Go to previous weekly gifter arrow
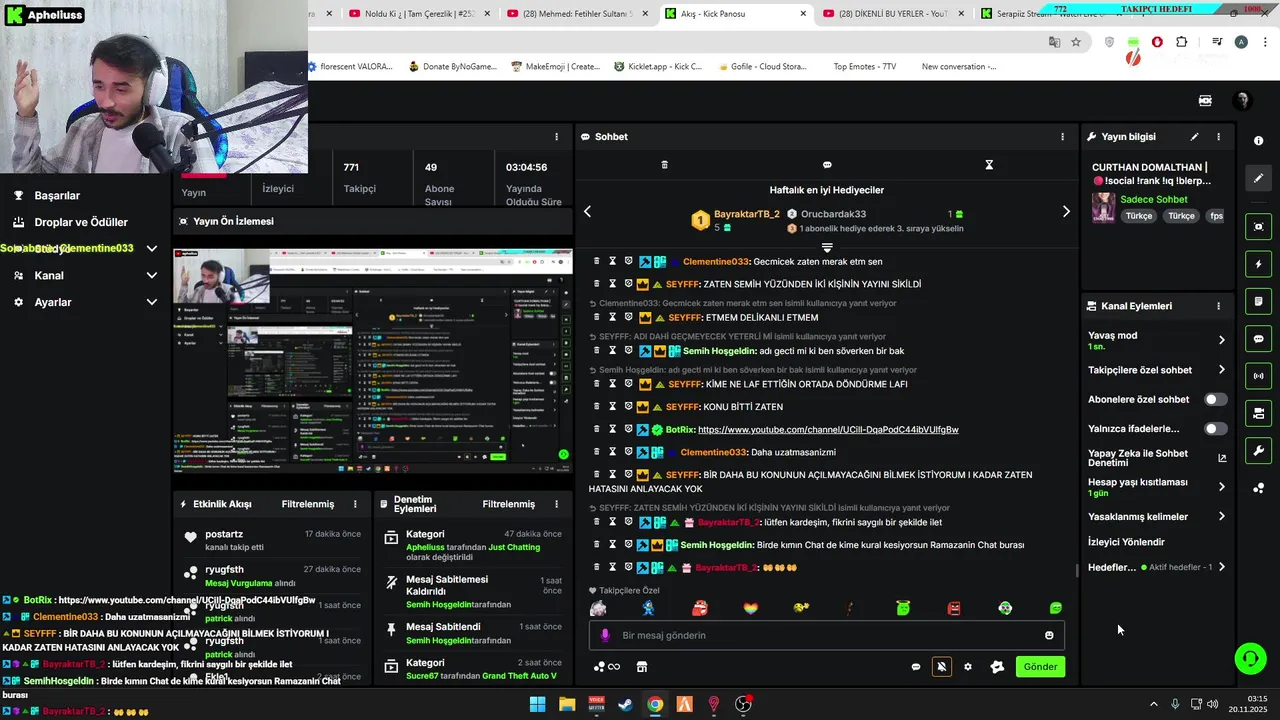The width and height of the screenshot is (1280, 720). [587, 212]
